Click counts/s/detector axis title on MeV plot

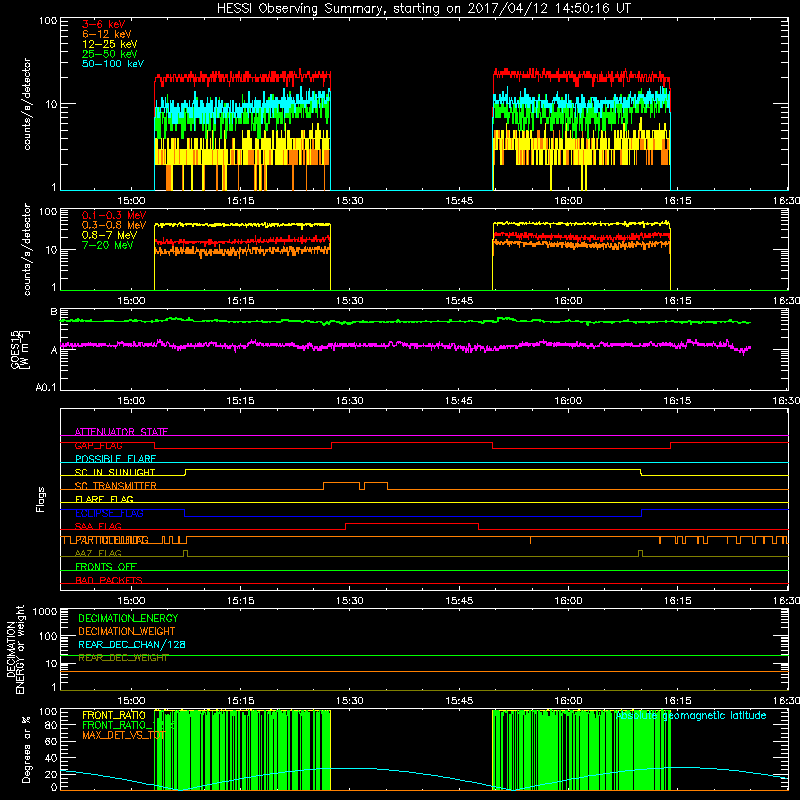[27, 249]
